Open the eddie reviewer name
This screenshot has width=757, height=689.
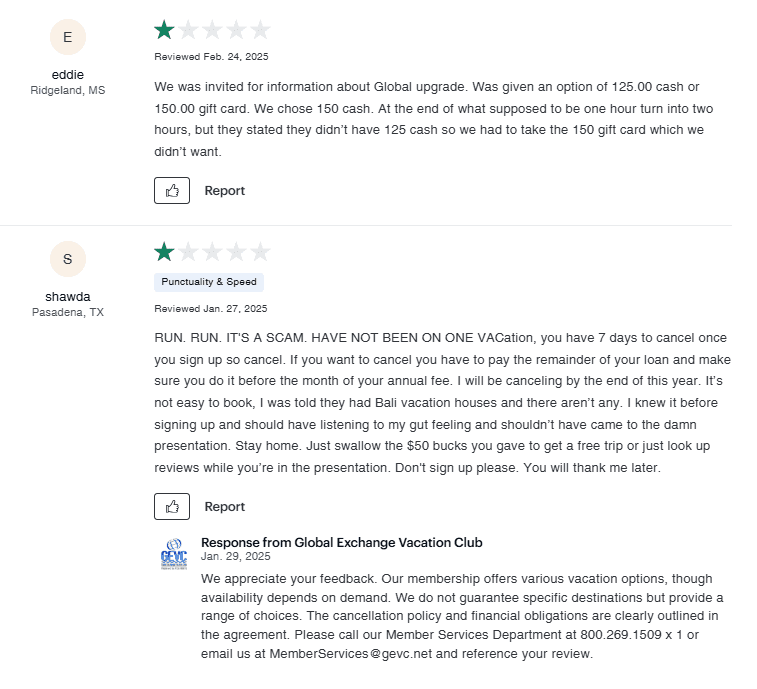pyautogui.click(x=68, y=75)
